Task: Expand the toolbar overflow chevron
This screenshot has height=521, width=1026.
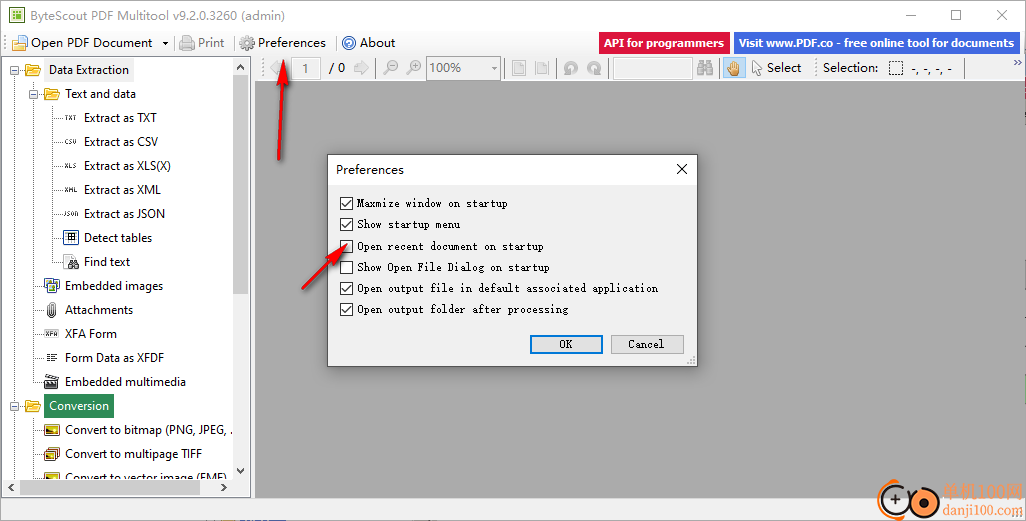Action: tap(1017, 63)
